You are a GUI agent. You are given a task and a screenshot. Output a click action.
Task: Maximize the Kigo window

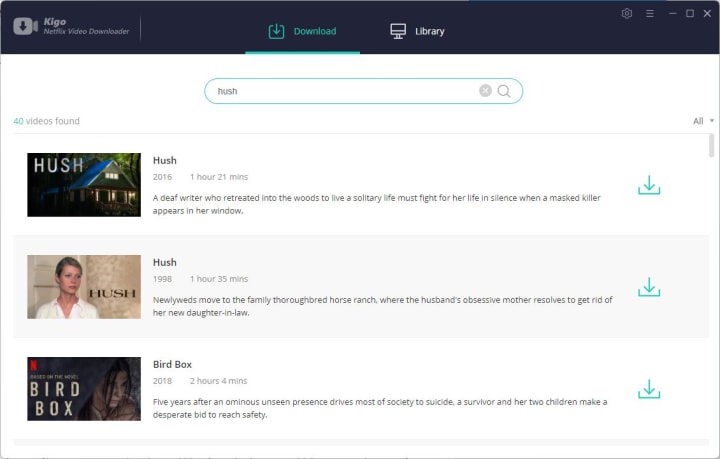coord(690,14)
